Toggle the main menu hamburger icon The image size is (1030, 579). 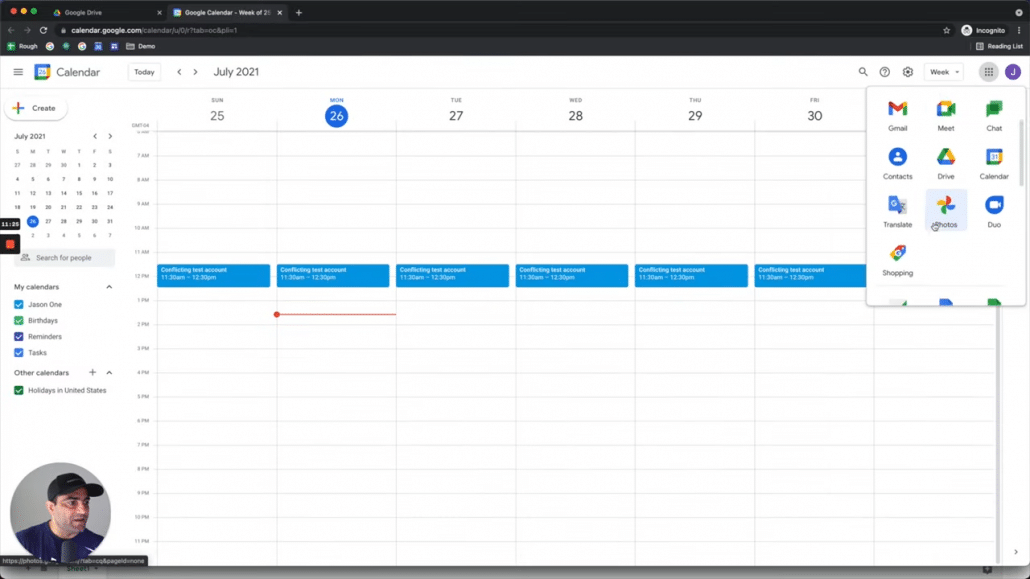[x=18, y=72]
